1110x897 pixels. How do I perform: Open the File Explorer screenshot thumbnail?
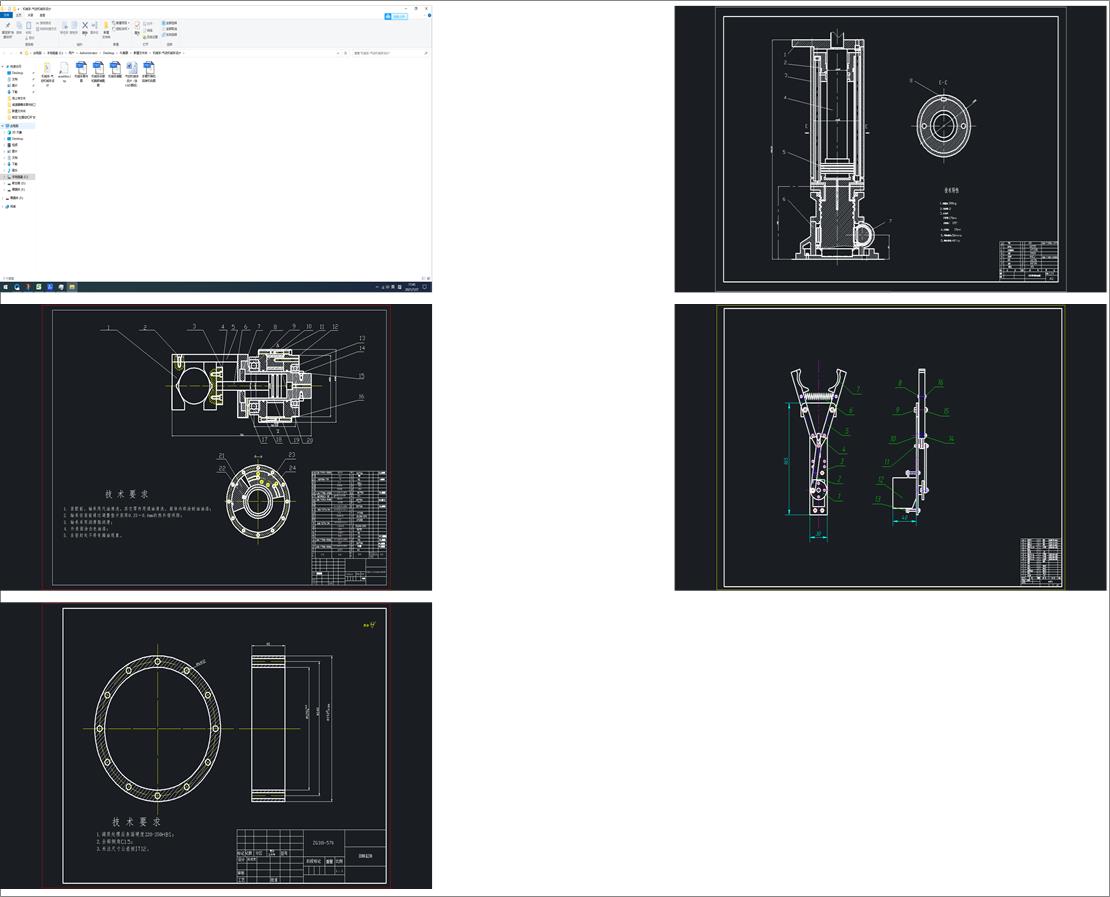(216, 149)
